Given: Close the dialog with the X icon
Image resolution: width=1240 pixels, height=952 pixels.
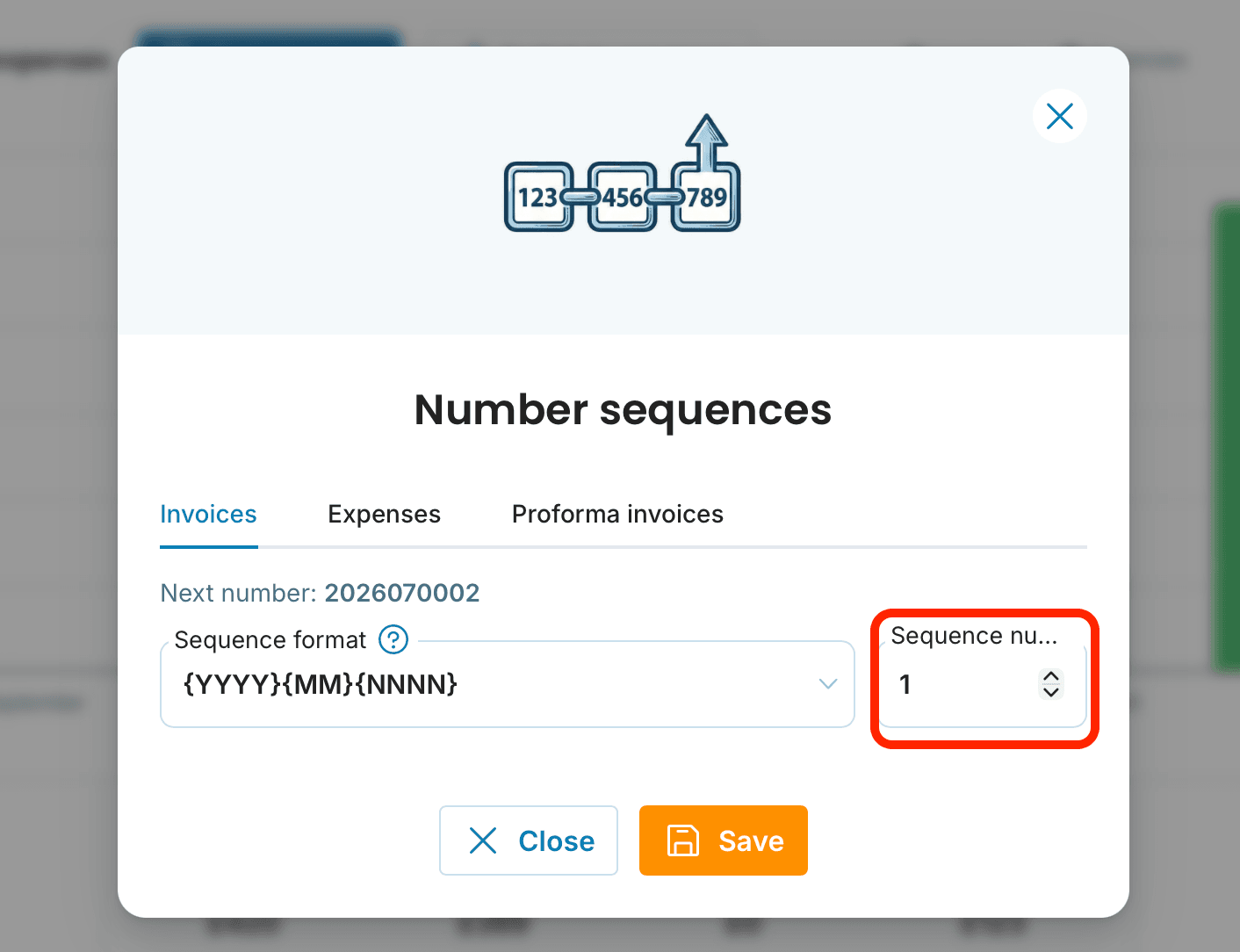Looking at the screenshot, I should tap(1060, 116).
